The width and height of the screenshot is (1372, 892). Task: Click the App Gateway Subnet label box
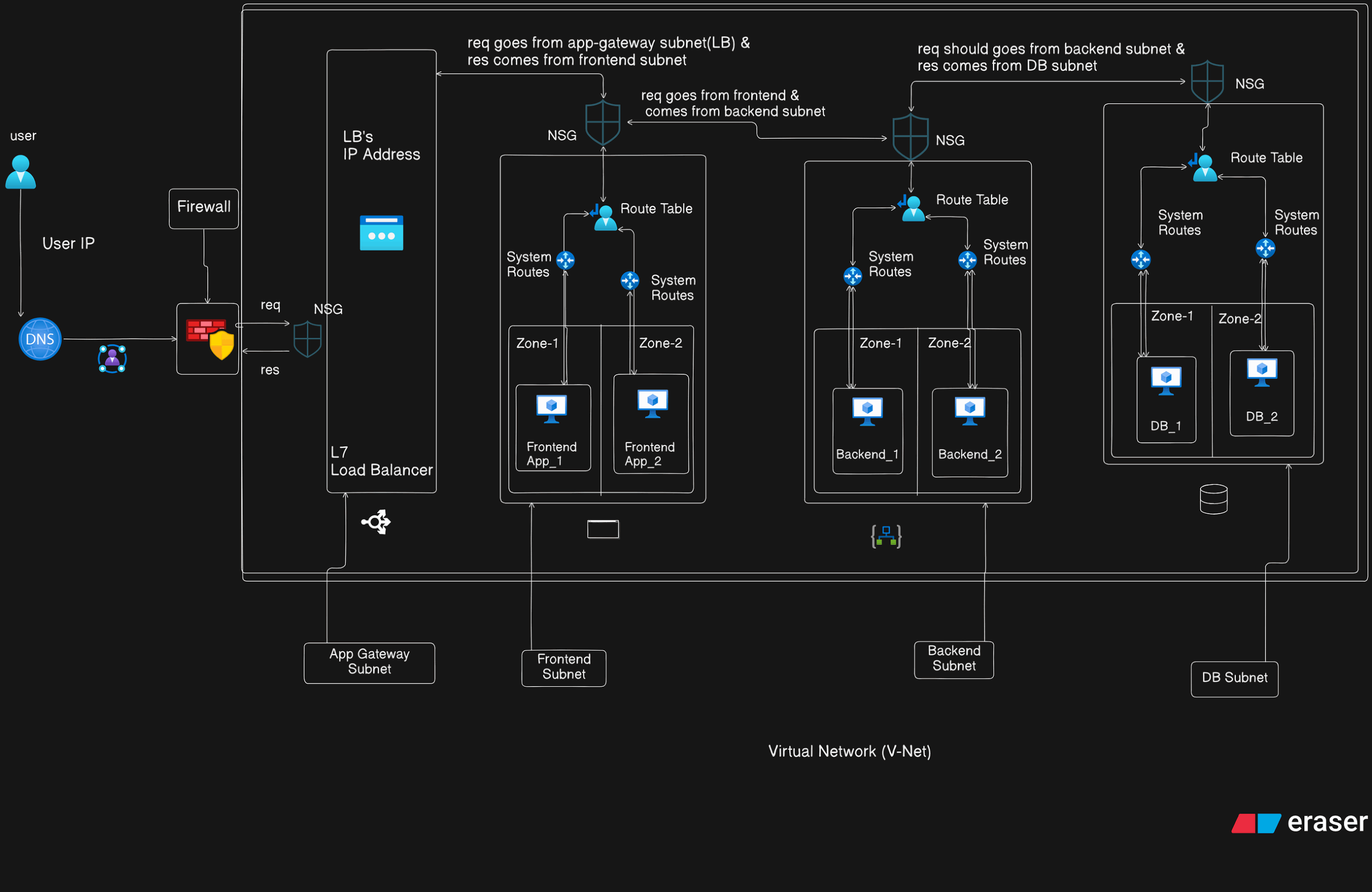click(369, 663)
